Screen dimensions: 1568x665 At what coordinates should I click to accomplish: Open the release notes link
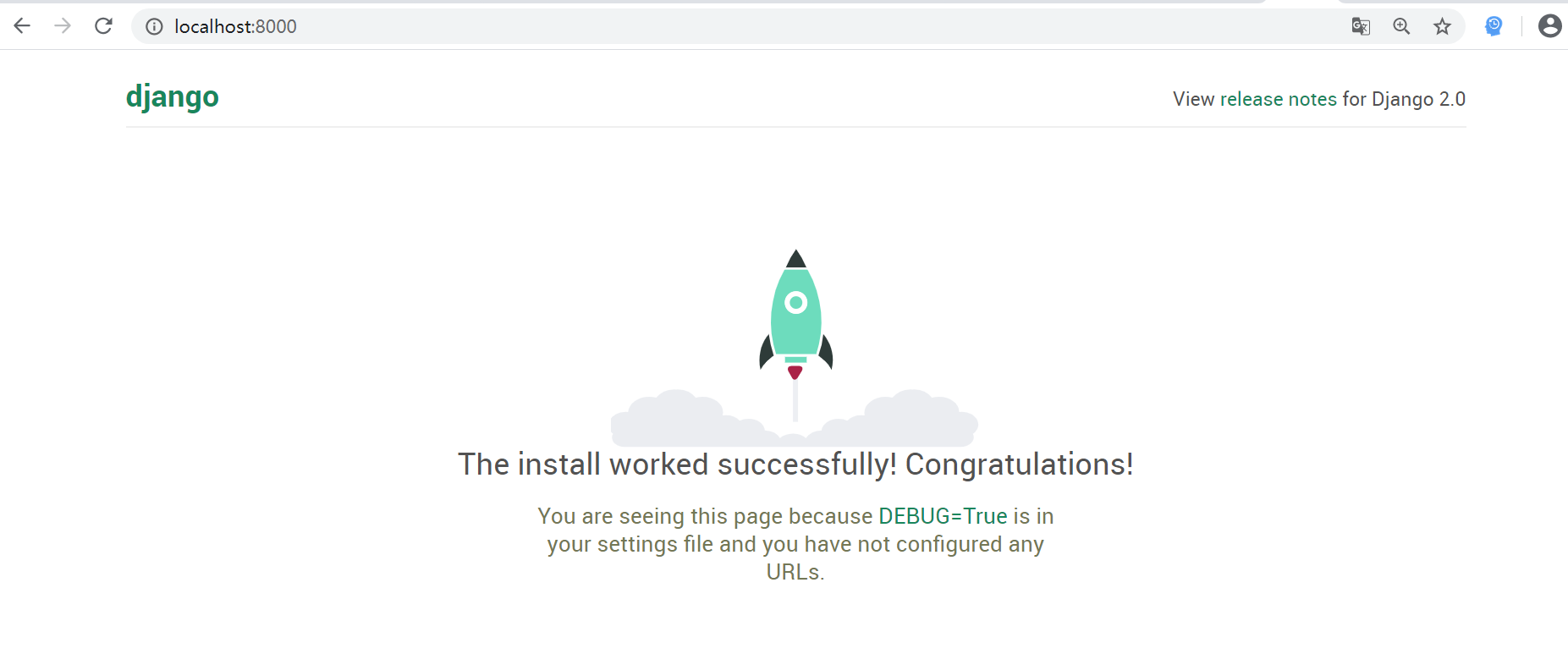1278,99
